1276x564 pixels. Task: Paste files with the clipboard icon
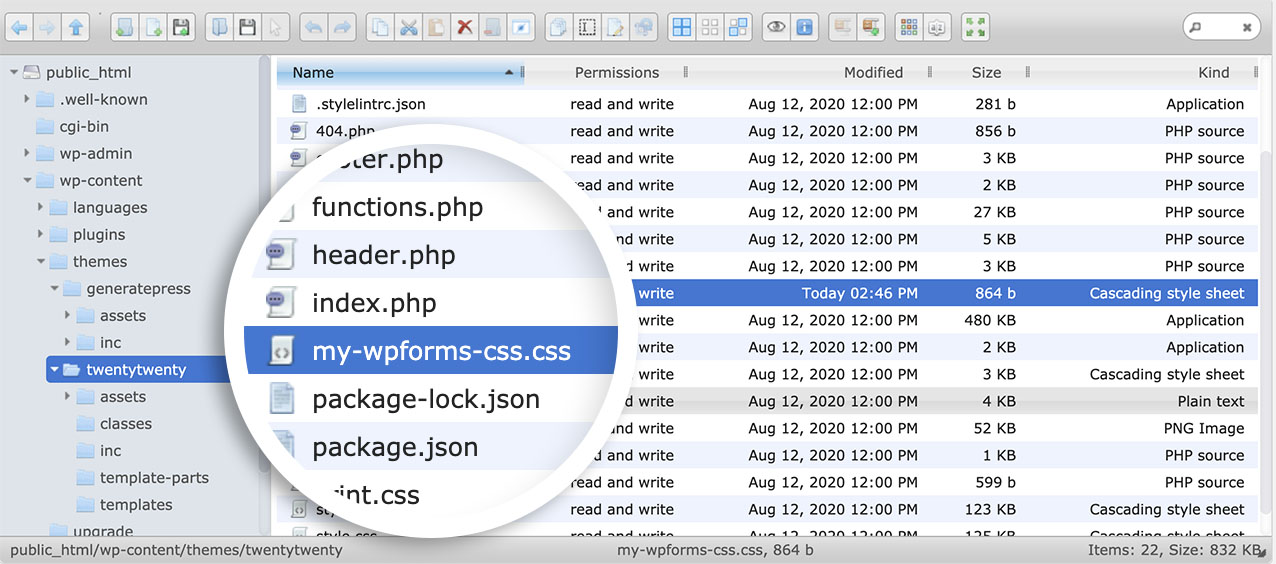point(437,27)
